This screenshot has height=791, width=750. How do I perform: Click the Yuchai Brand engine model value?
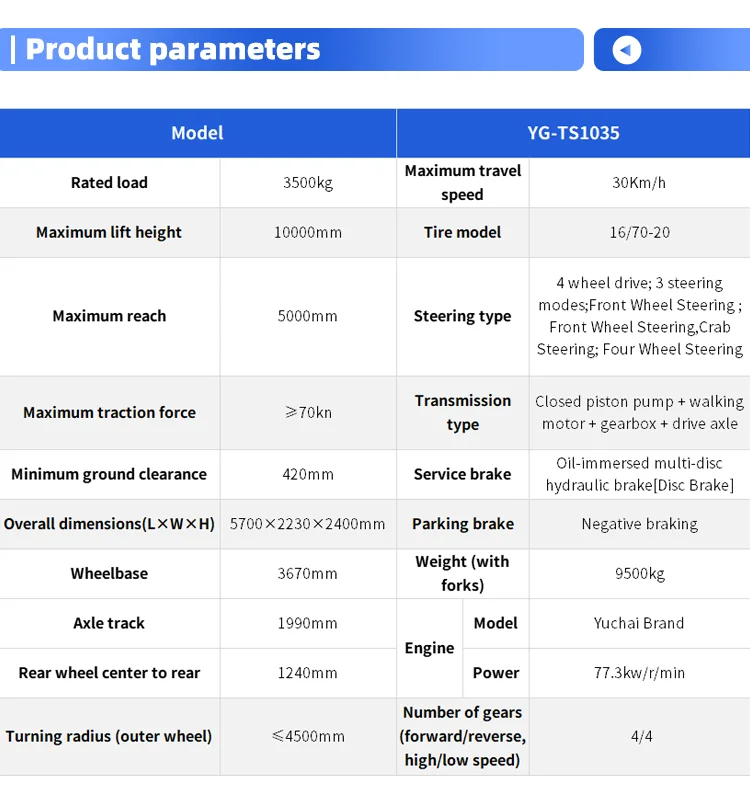tap(640, 623)
